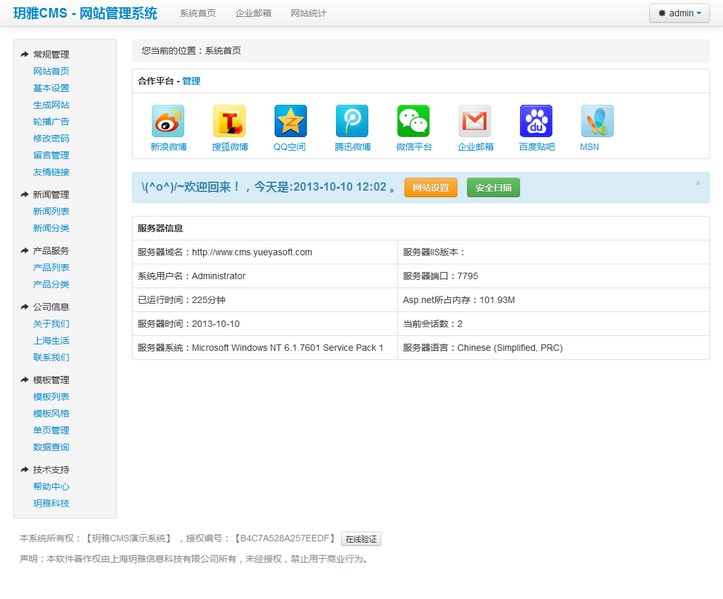Select the 服务器域名 URL cell
The height and width of the screenshot is (599, 723).
point(265,252)
